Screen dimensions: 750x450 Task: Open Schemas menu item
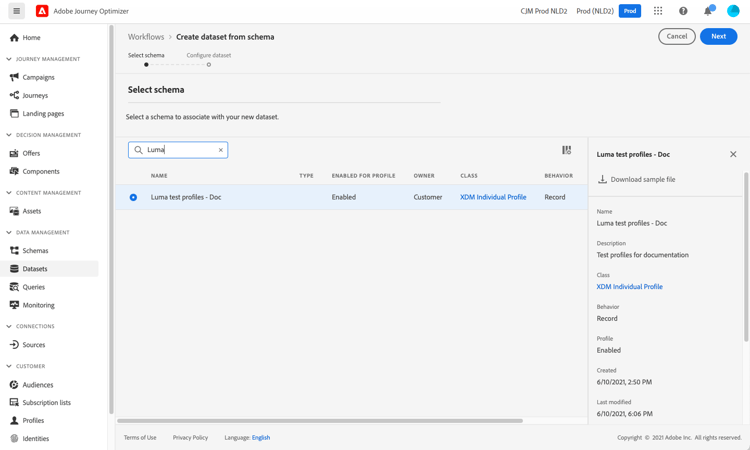coord(35,251)
